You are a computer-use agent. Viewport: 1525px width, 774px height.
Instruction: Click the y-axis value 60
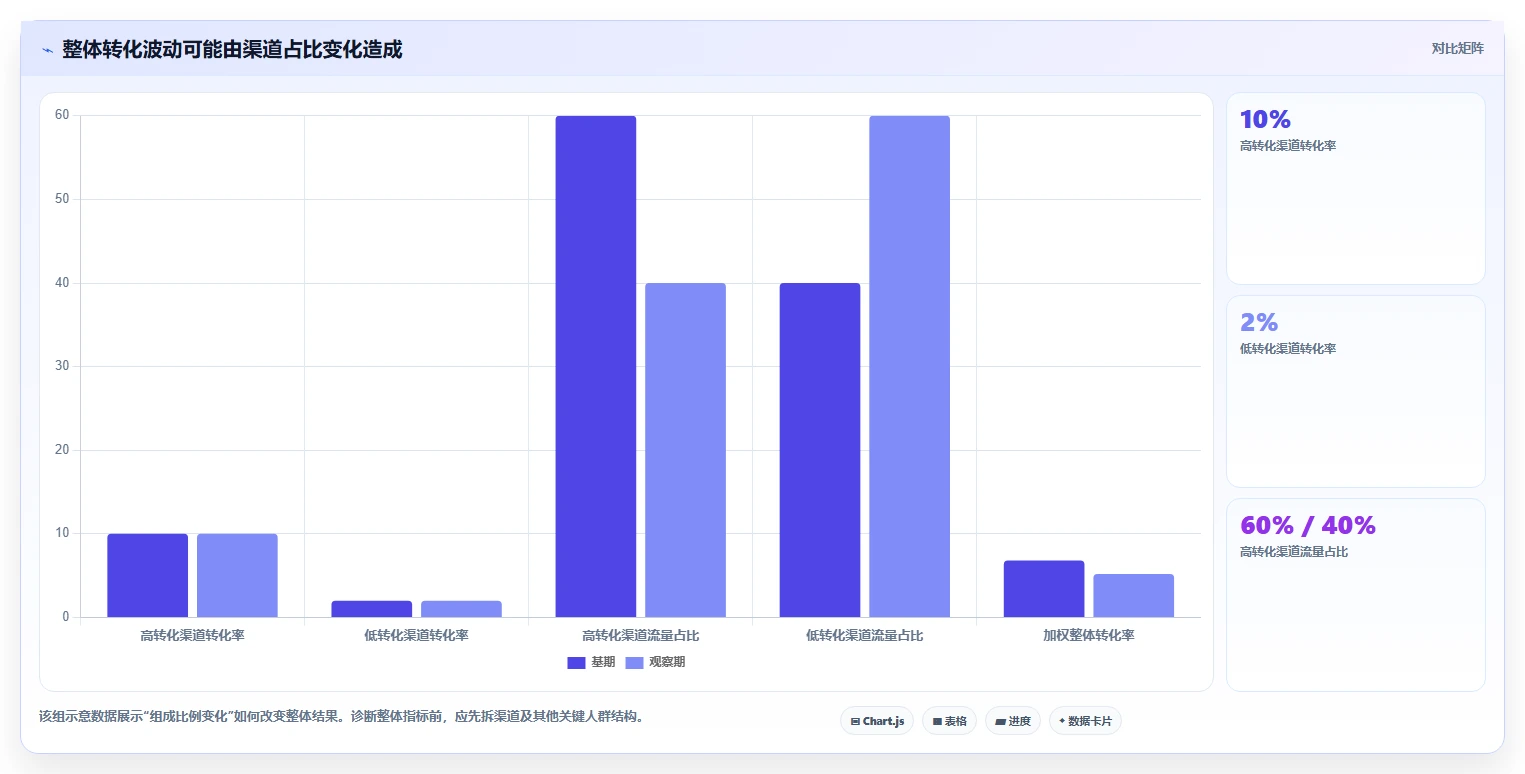pyautogui.click(x=62, y=115)
